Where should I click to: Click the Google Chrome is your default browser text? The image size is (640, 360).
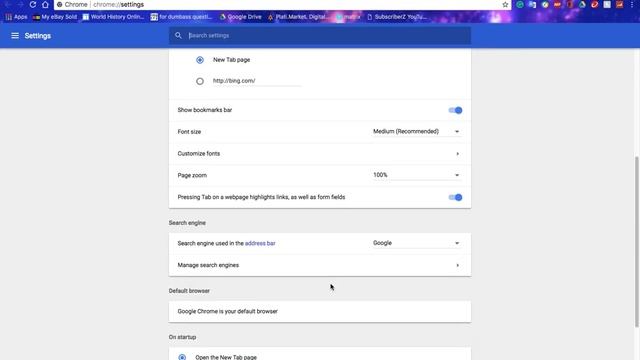[x=227, y=311]
